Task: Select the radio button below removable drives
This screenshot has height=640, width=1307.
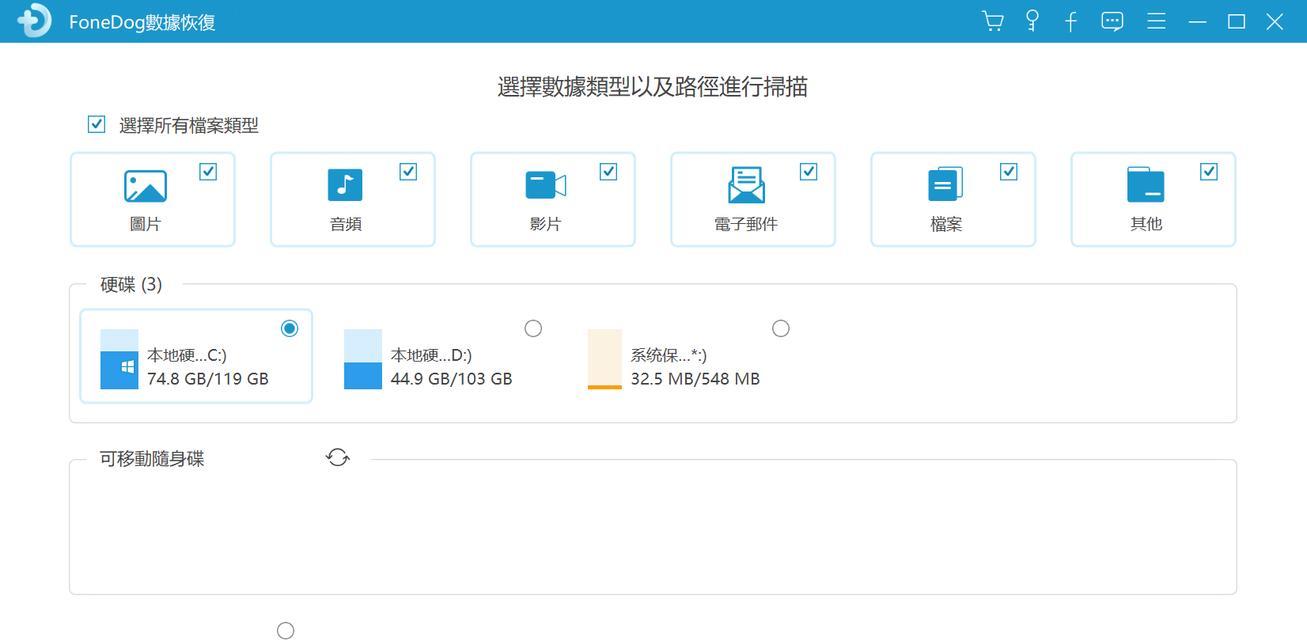Action: [286, 630]
